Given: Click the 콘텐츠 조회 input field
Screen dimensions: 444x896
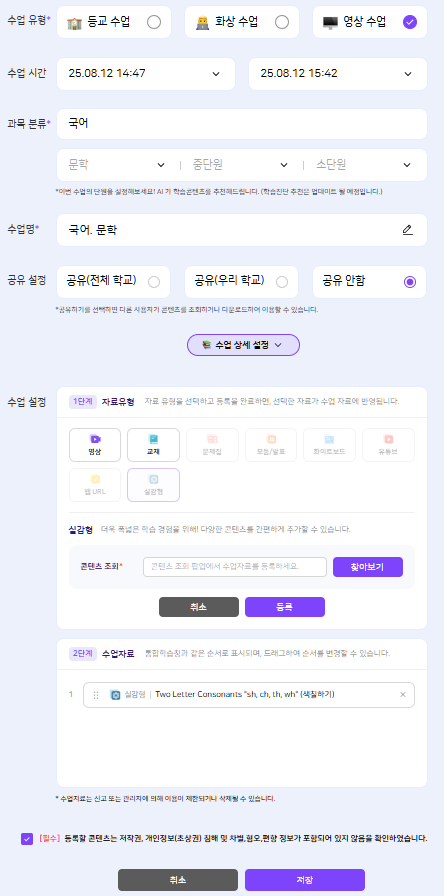Looking at the screenshot, I should 235,567.
